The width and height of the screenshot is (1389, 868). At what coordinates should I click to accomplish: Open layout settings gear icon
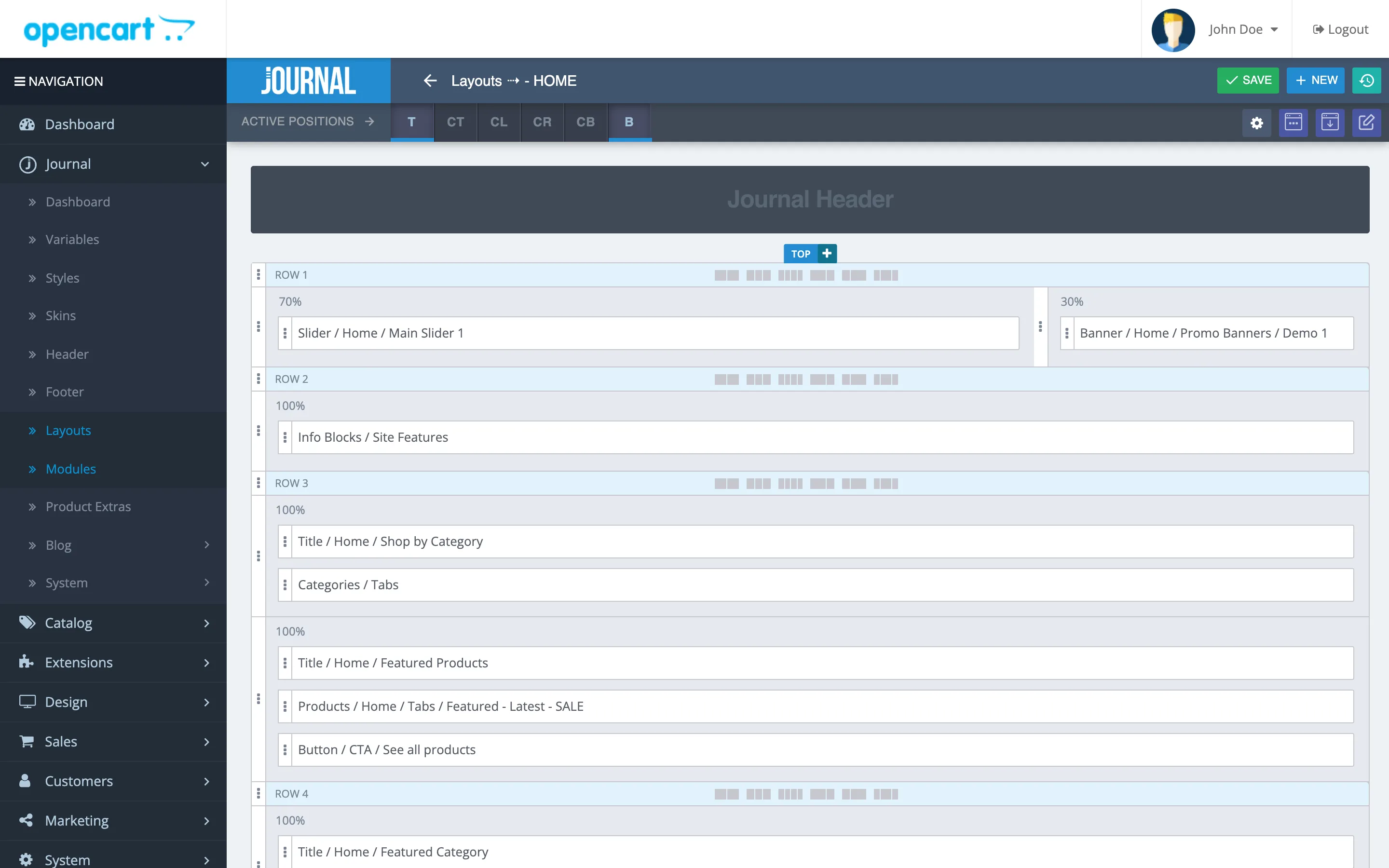1256,122
